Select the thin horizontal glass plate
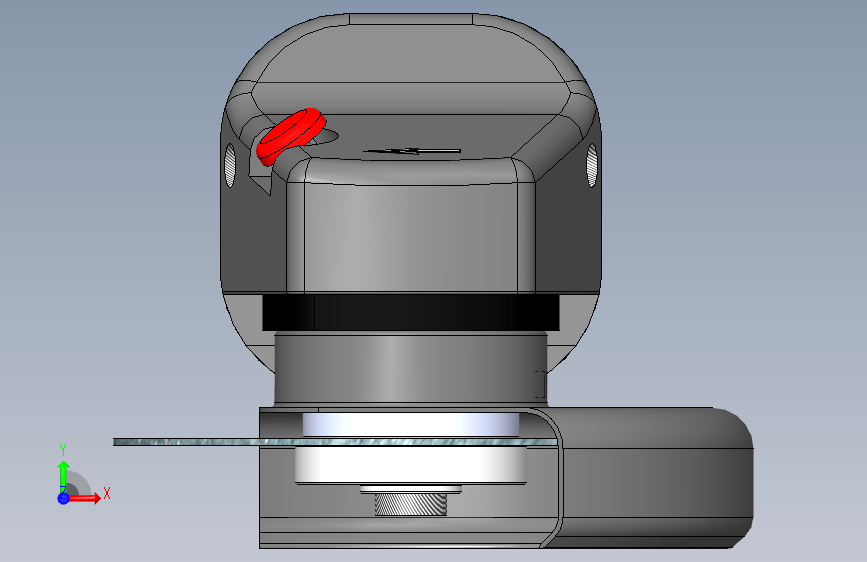 click(x=335, y=442)
